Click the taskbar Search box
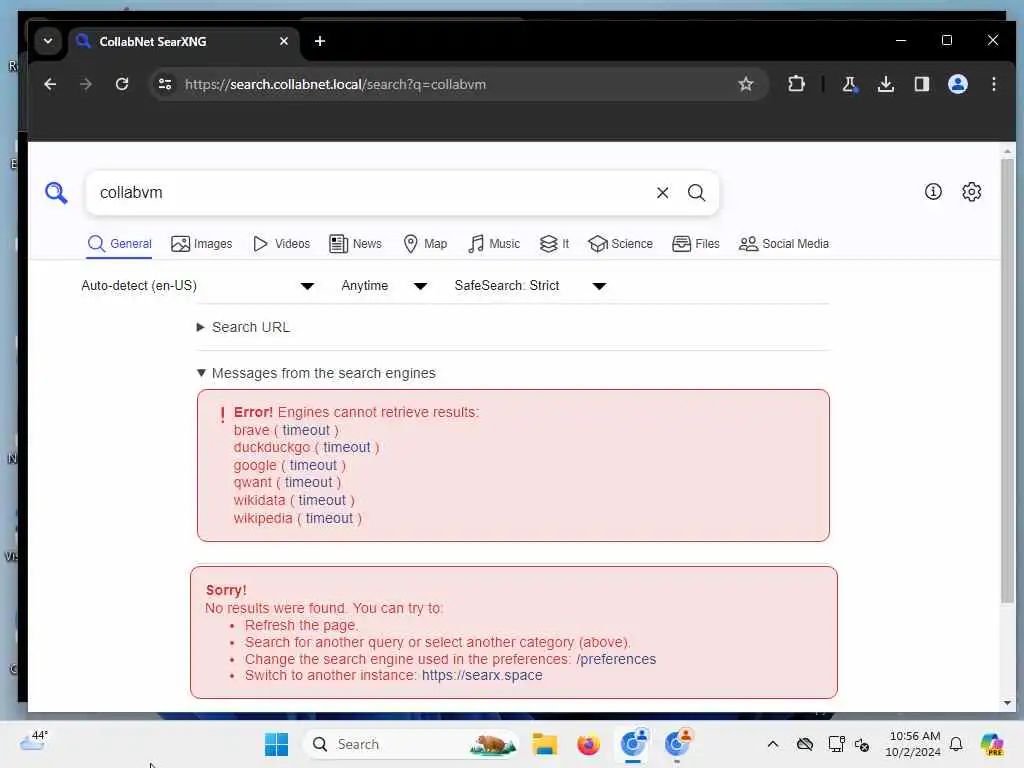The height and width of the screenshot is (768, 1024). pos(411,744)
